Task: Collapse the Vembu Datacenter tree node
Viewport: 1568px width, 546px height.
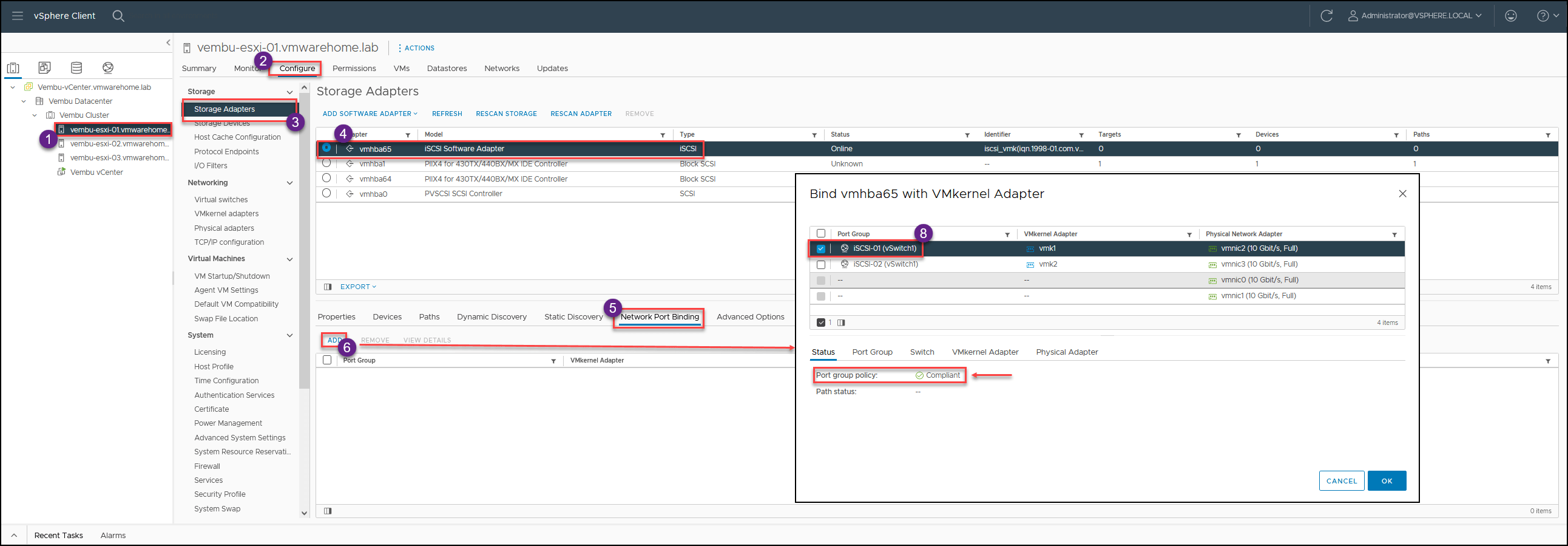Action: 24,101
